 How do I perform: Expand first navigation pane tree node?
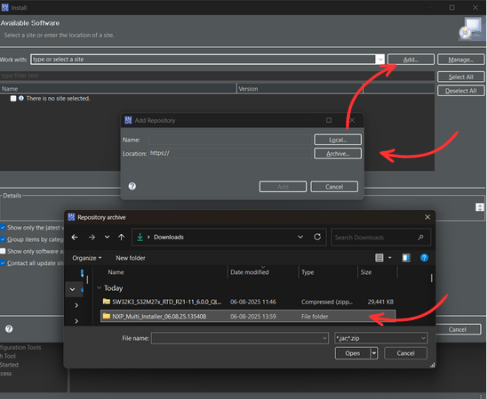[x=72, y=289]
